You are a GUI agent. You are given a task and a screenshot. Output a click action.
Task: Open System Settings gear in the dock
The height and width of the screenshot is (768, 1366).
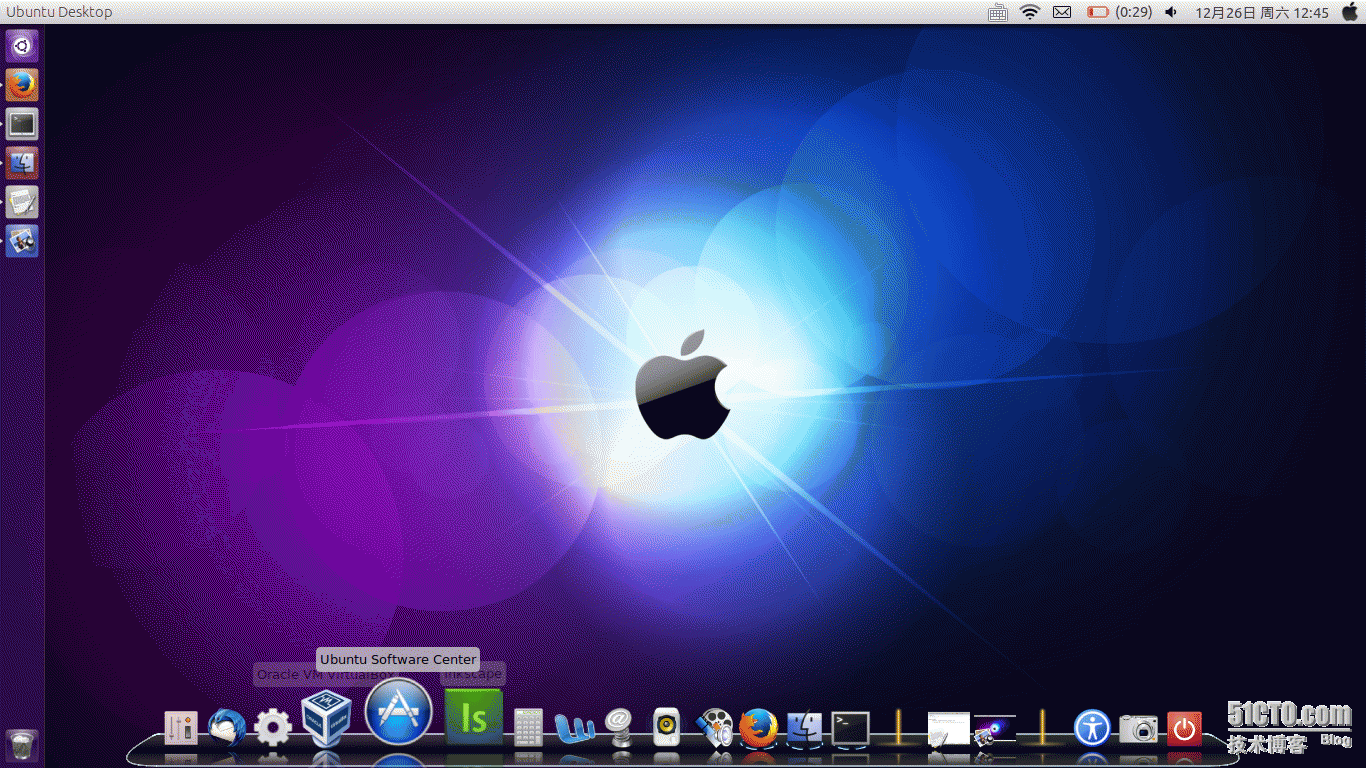pyautogui.click(x=273, y=727)
